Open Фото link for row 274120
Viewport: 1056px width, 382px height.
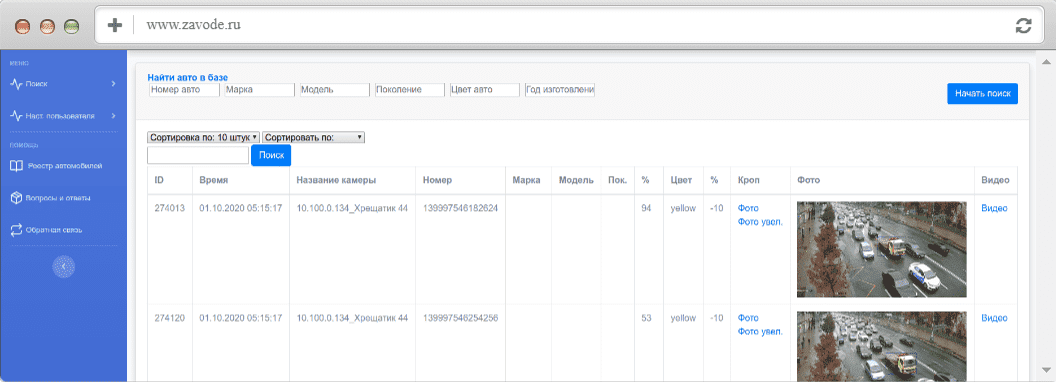tap(748, 318)
